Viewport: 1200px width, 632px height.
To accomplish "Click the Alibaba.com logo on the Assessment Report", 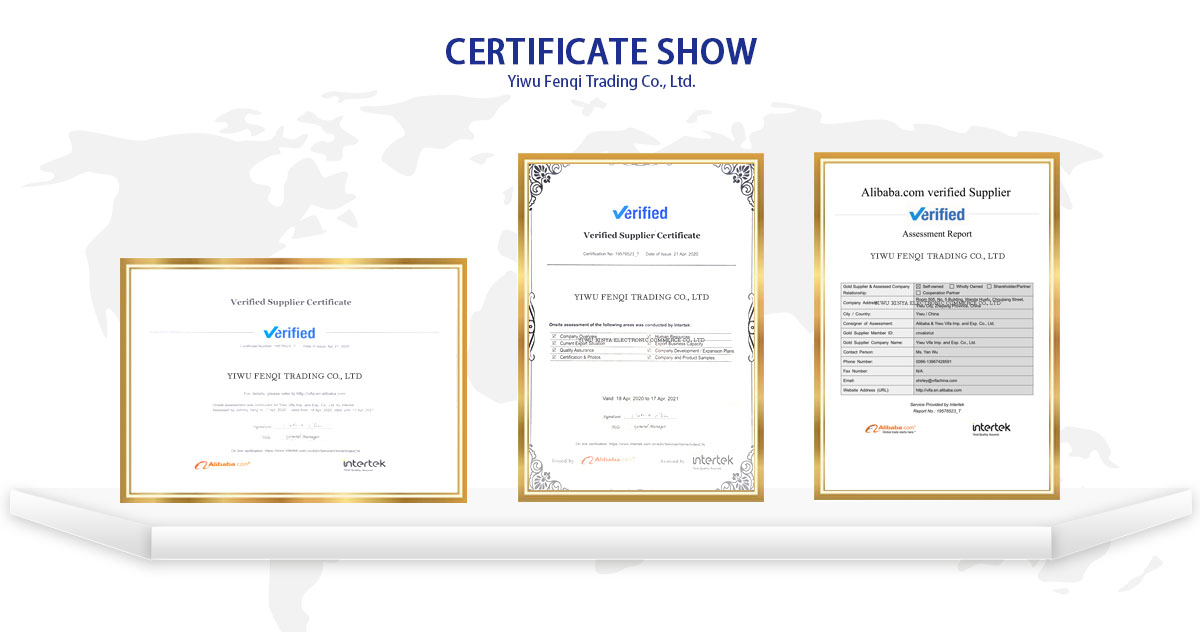I will click(888, 429).
